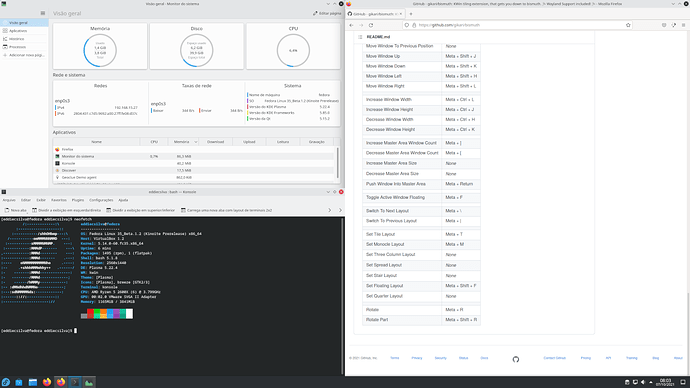Screen dimensions: 690x388
Task: Split Konsole view esquerda/direita
Action: click(x=66, y=210)
